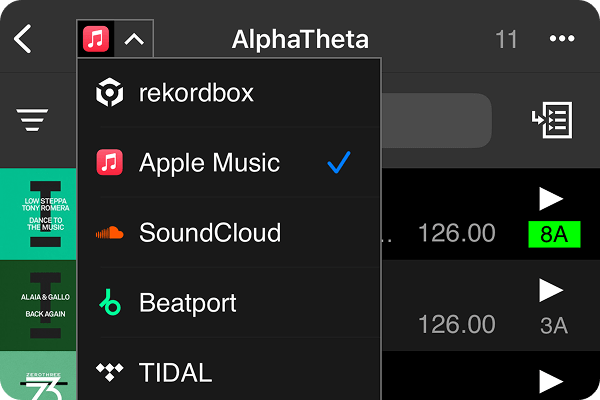Play the Dance To The Music track

[x=551, y=197]
